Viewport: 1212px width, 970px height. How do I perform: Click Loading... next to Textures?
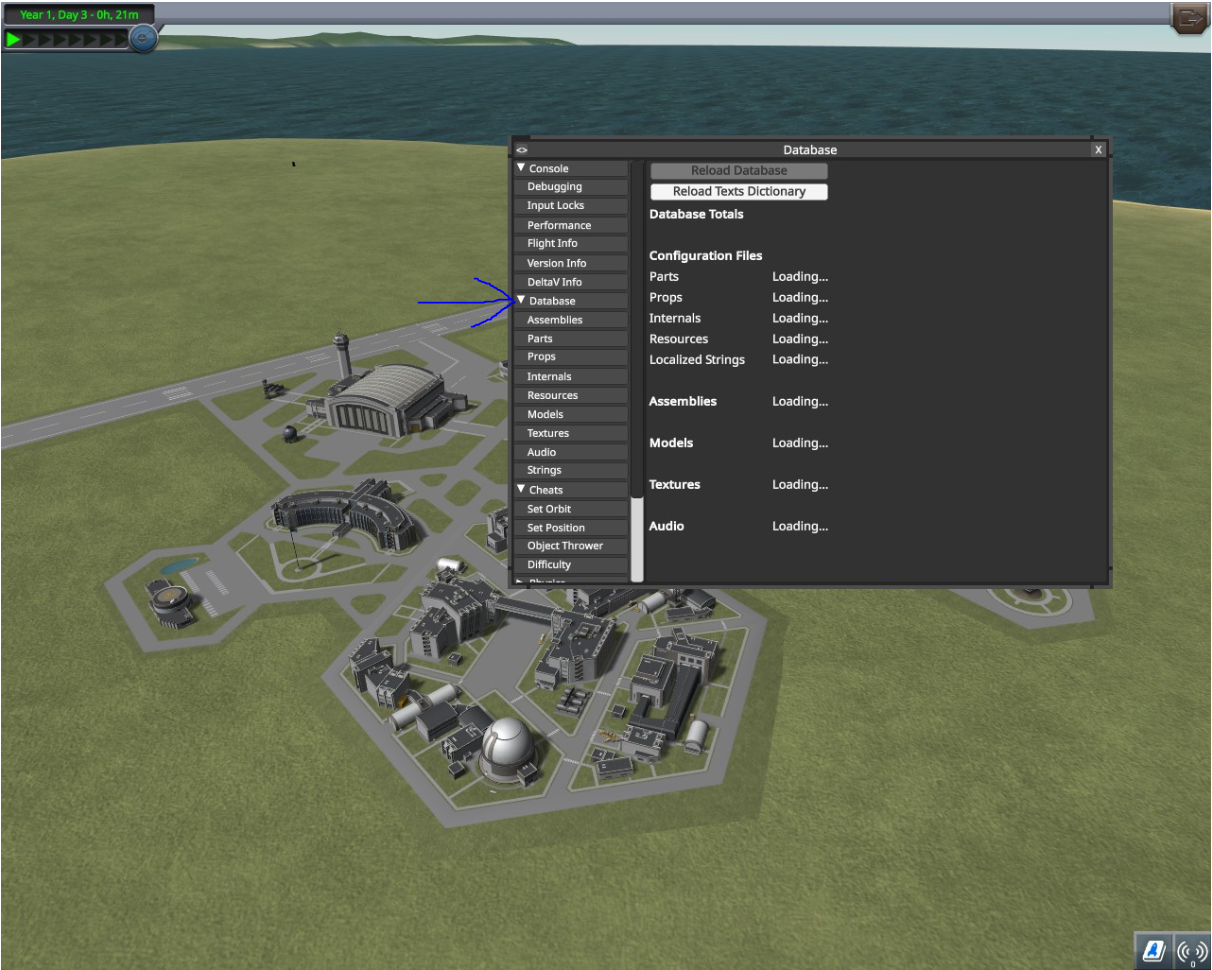(x=800, y=485)
